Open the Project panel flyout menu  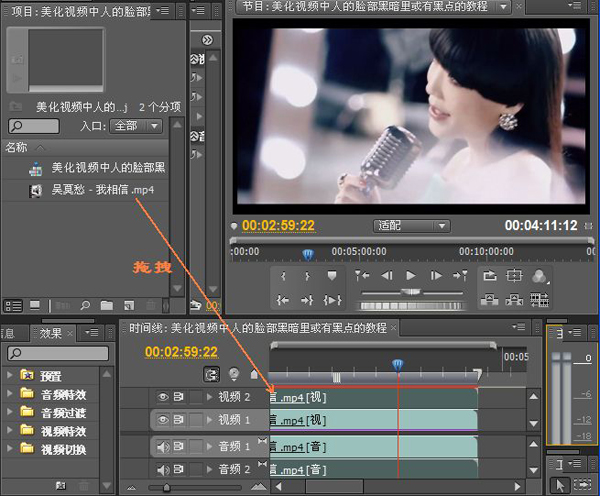[163, 10]
